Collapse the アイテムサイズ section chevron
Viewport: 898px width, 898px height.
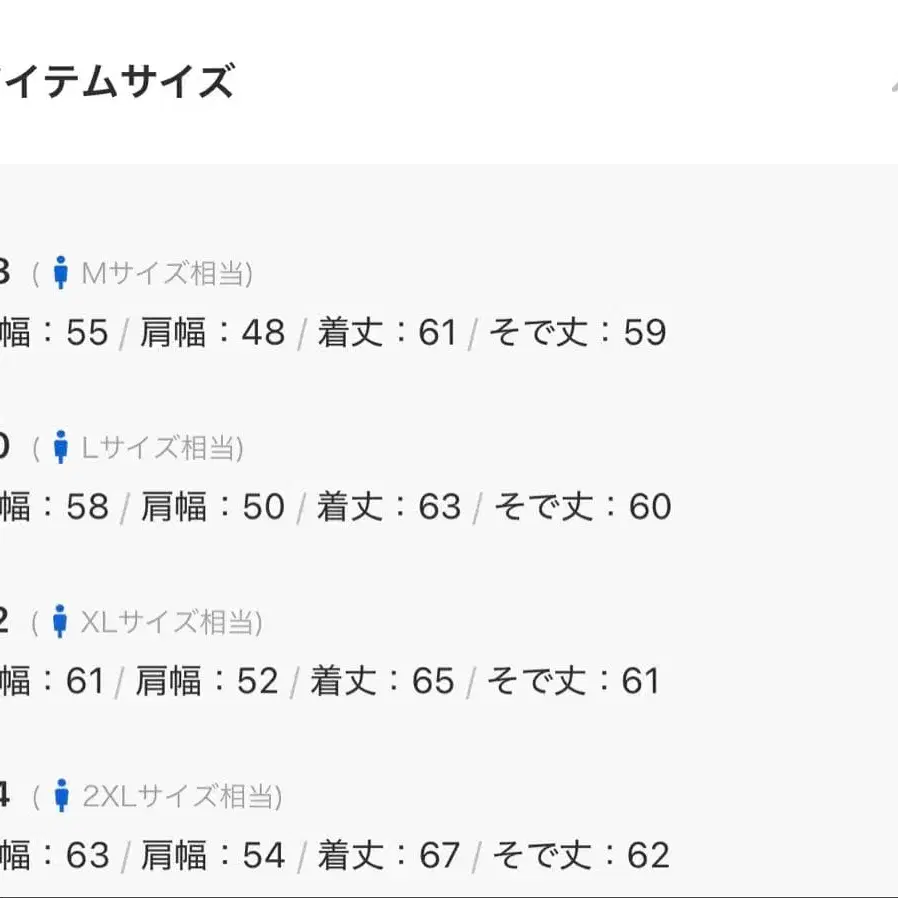coord(894,86)
